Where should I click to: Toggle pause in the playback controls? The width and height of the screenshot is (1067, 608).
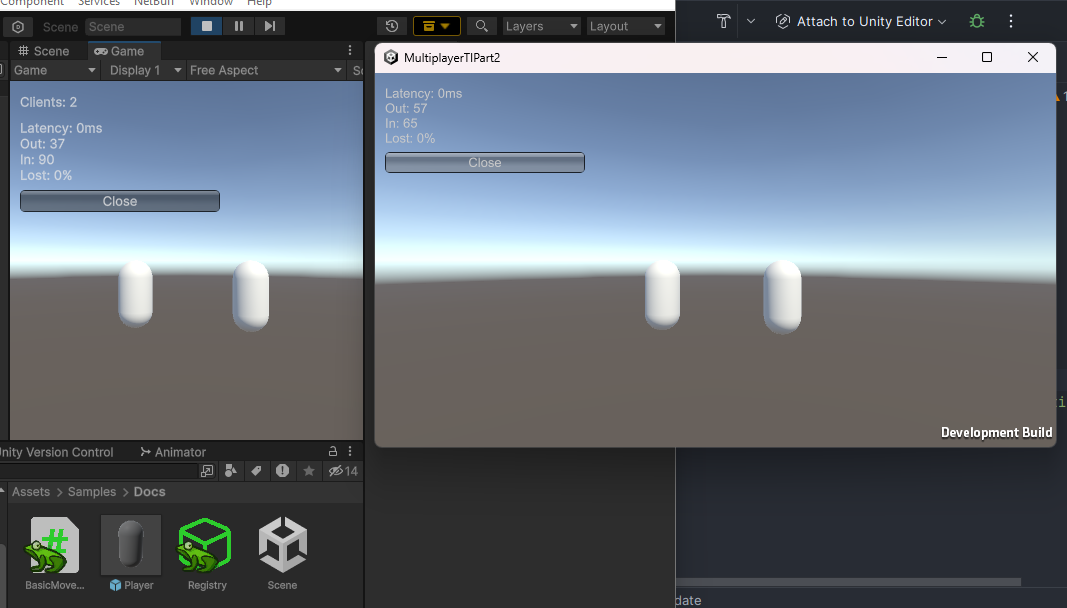[x=237, y=25]
